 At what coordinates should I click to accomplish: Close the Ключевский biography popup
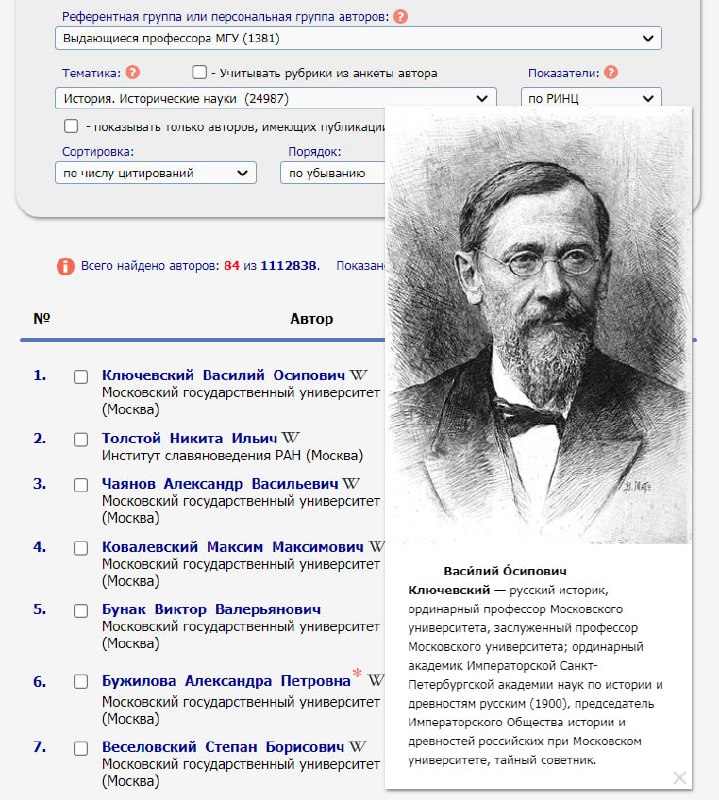680,778
